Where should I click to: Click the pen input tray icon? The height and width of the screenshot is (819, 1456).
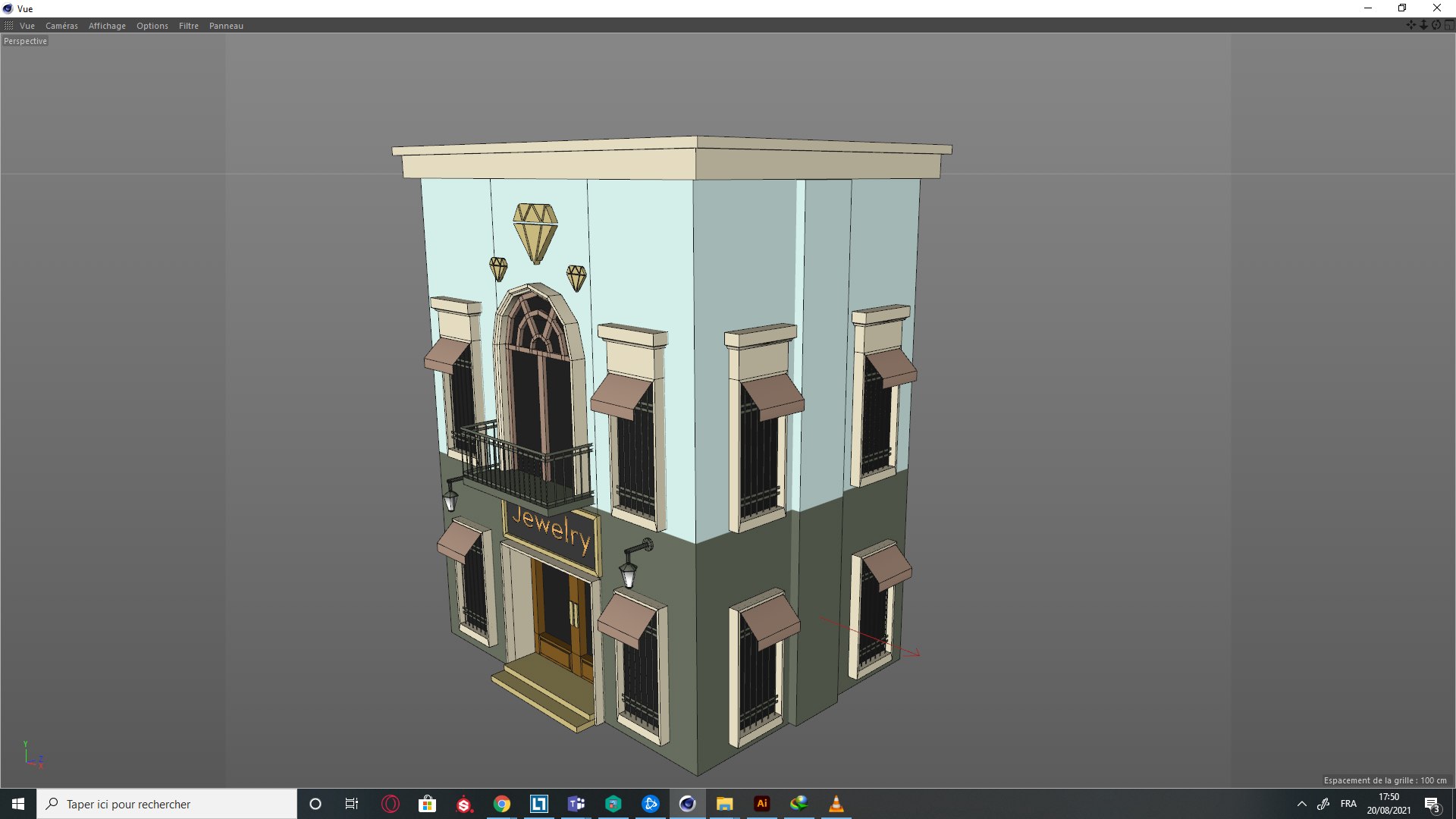pyautogui.click(x=1323, y=804)
